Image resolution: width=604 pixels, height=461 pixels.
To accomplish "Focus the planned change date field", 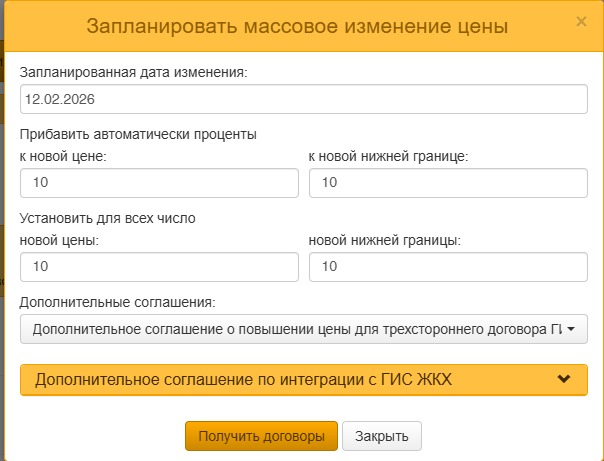I will 303,100.
